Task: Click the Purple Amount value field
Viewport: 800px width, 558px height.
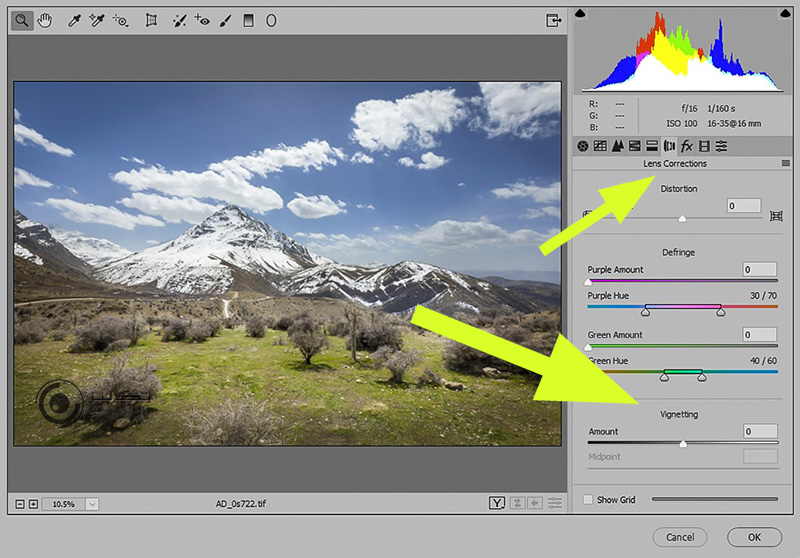Action: 760,270
